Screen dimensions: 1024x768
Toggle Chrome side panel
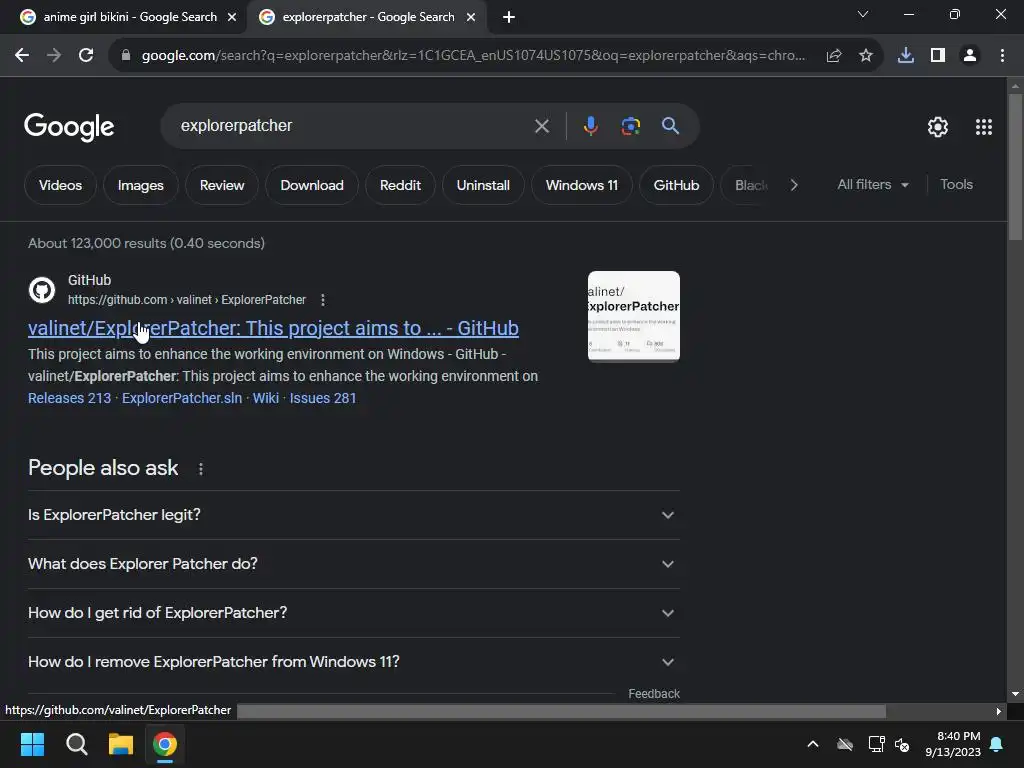pyautogui.click(x=938, y=56)
